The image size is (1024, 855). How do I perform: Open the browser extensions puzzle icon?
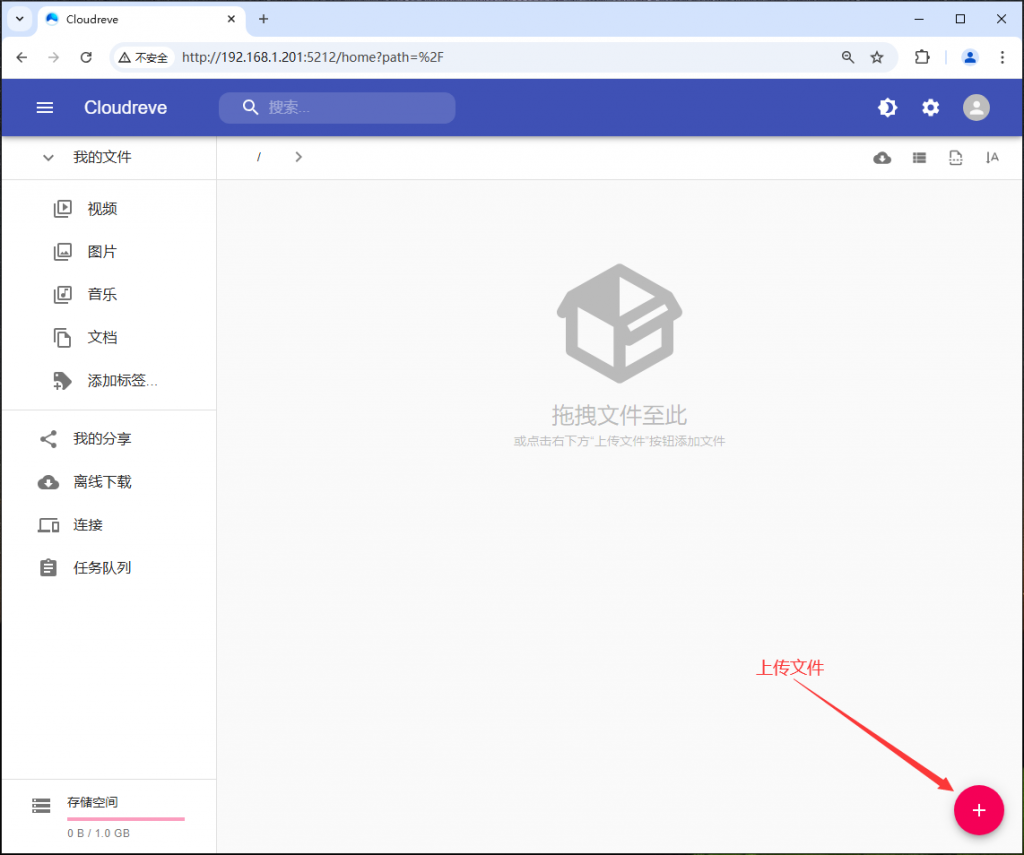coord(922,57)
